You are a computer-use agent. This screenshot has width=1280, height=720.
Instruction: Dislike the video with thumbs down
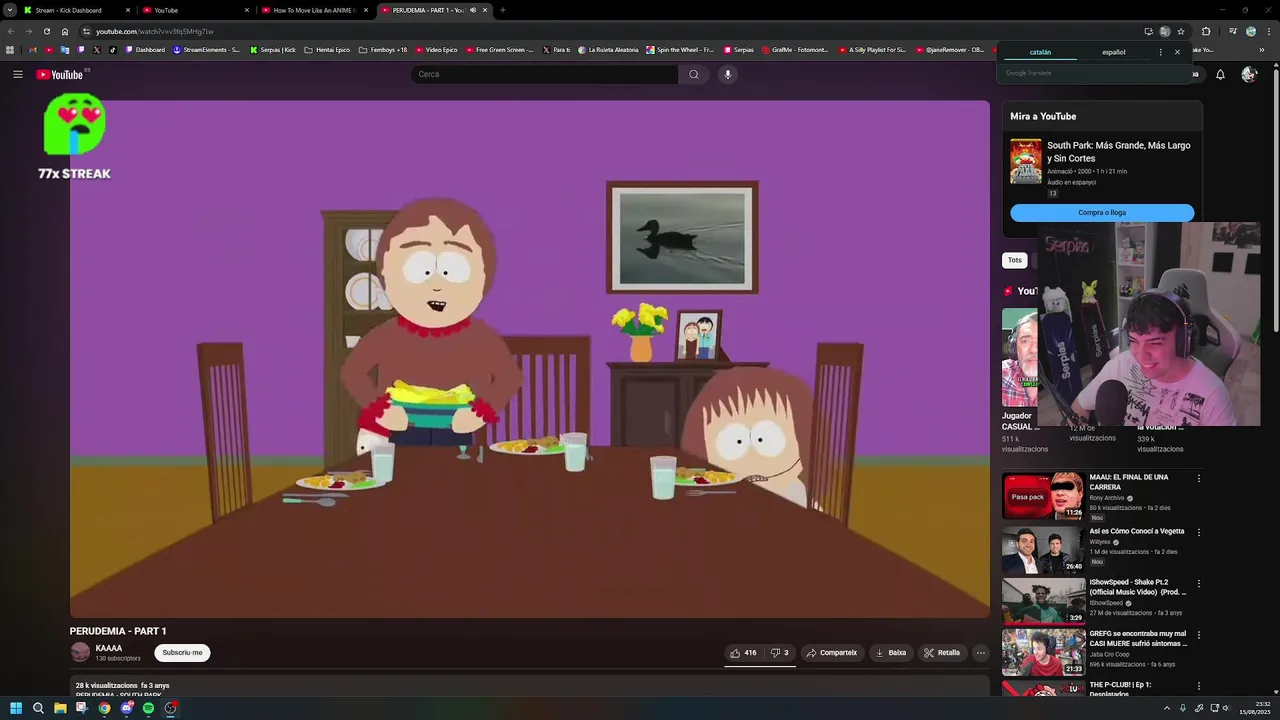pos(779,653)
